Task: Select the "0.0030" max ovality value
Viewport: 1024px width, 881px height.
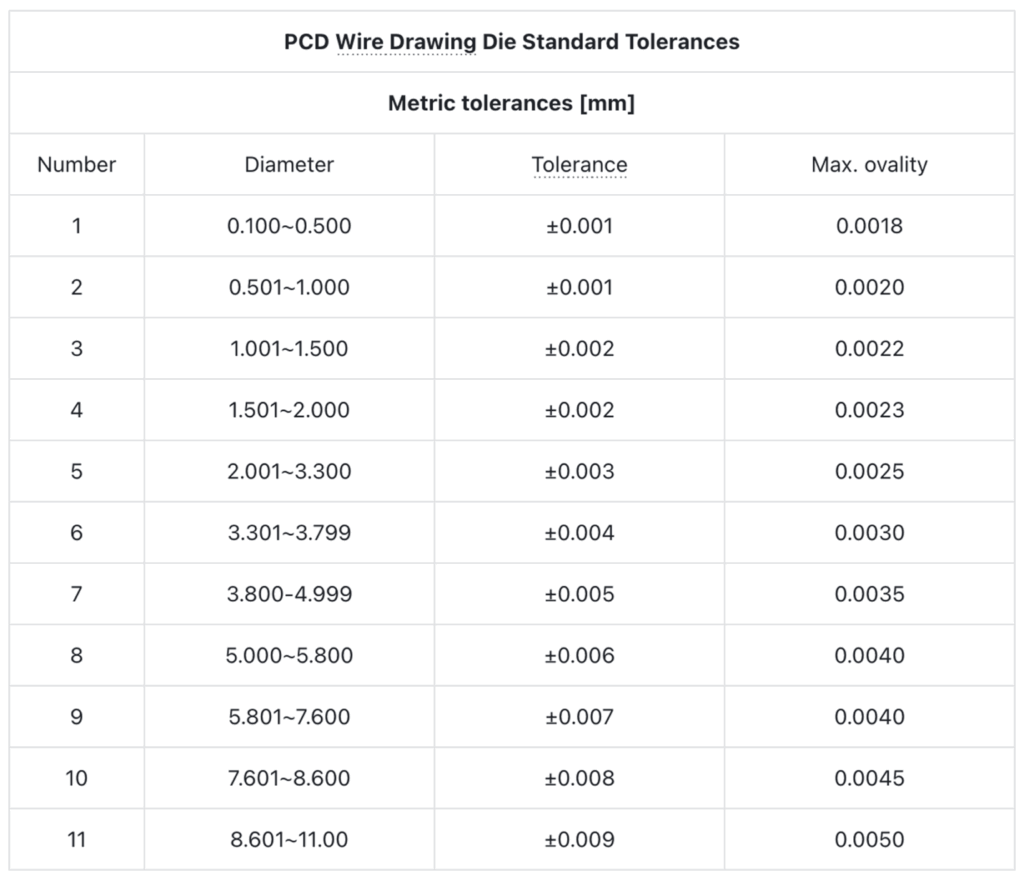Action: 869,532
